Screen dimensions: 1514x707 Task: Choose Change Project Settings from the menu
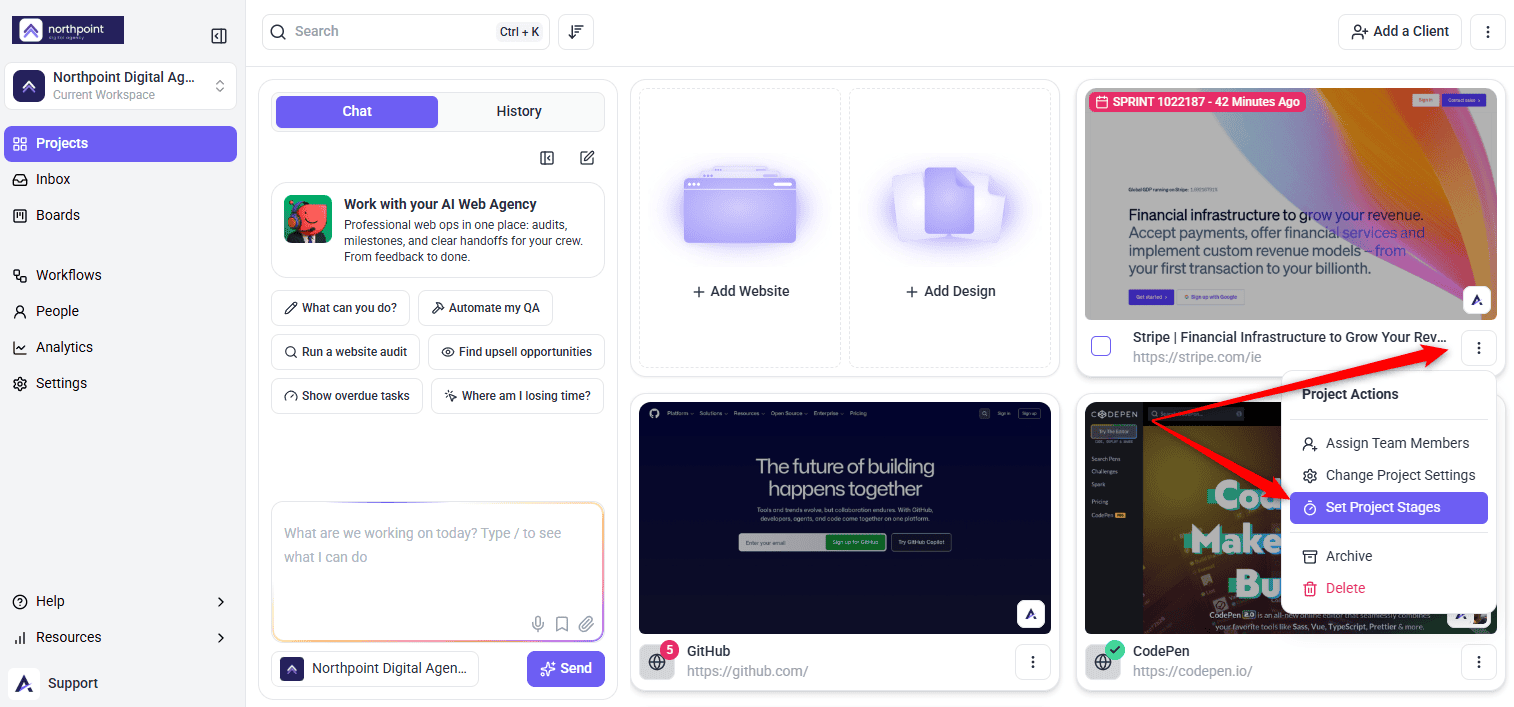(1389, 475)
